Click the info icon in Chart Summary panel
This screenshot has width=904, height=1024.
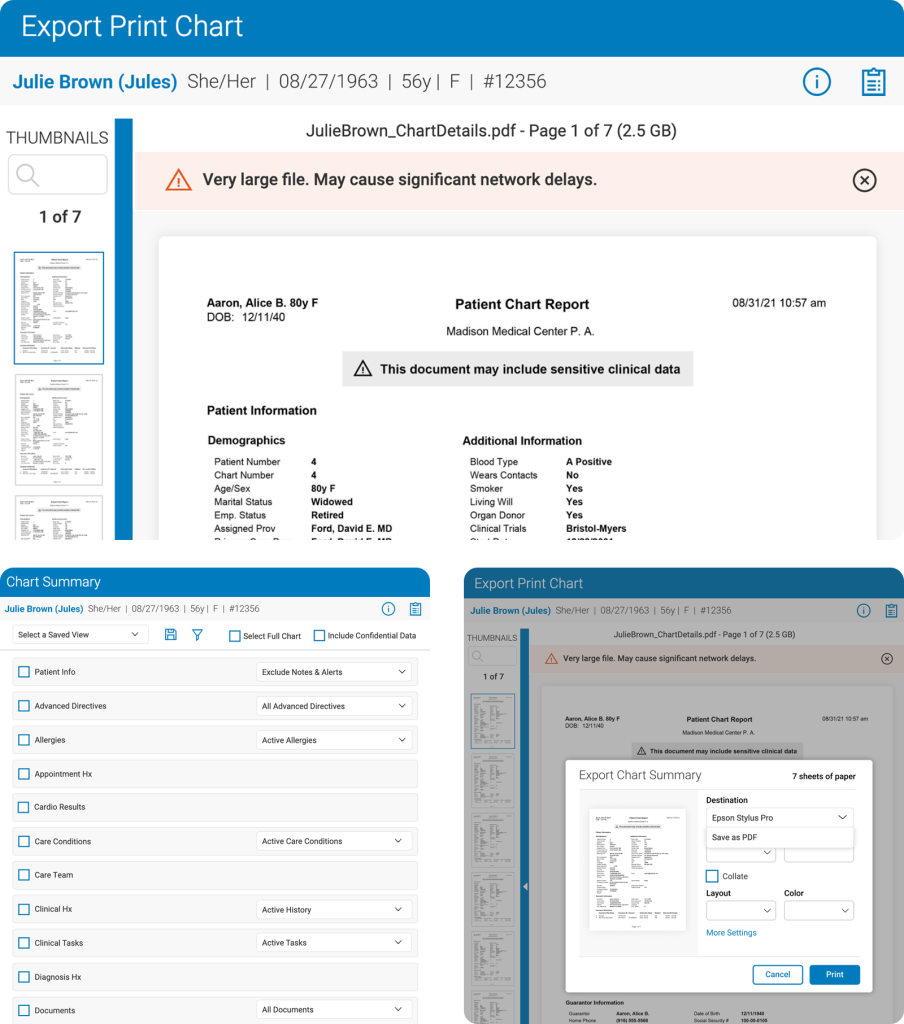pos(388,609)
